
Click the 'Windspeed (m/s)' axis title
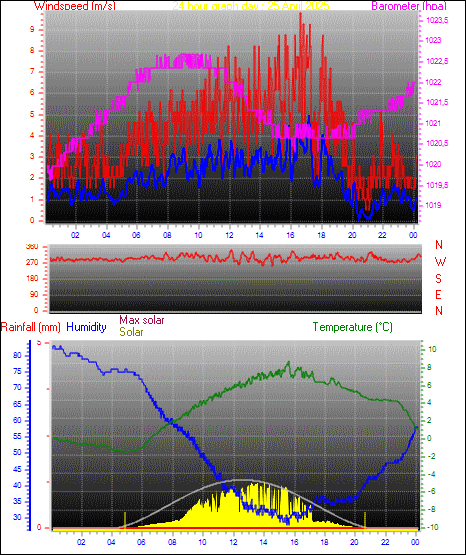click(x=75, y=6)
